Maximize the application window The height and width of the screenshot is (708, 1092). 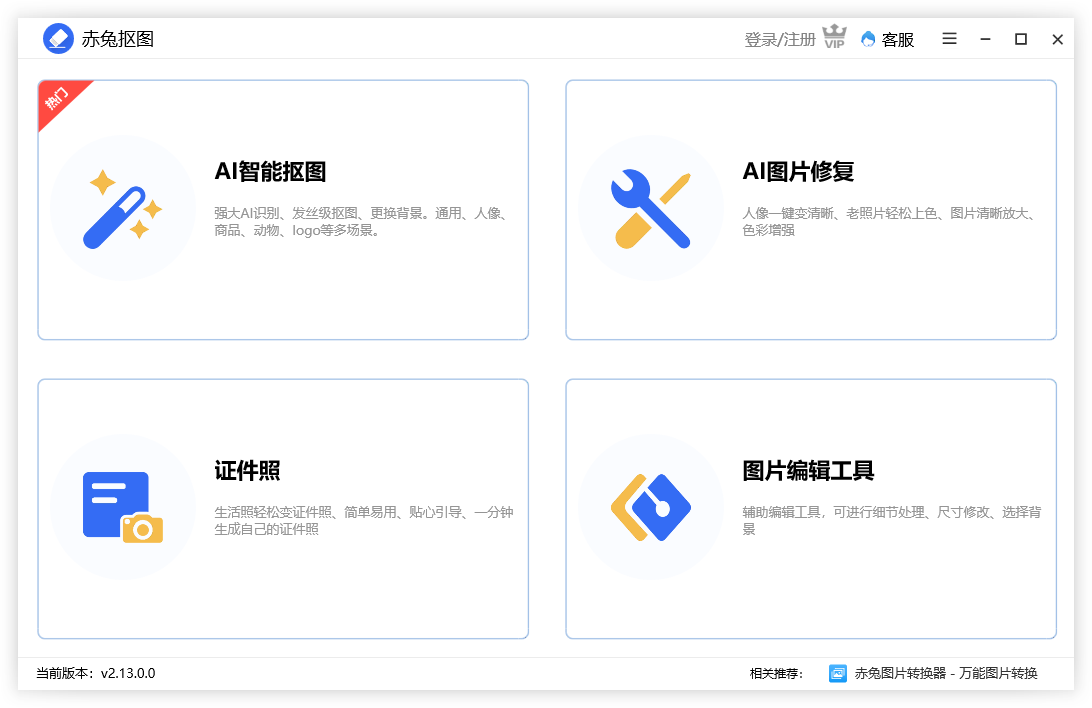[x=1021, y=38]
